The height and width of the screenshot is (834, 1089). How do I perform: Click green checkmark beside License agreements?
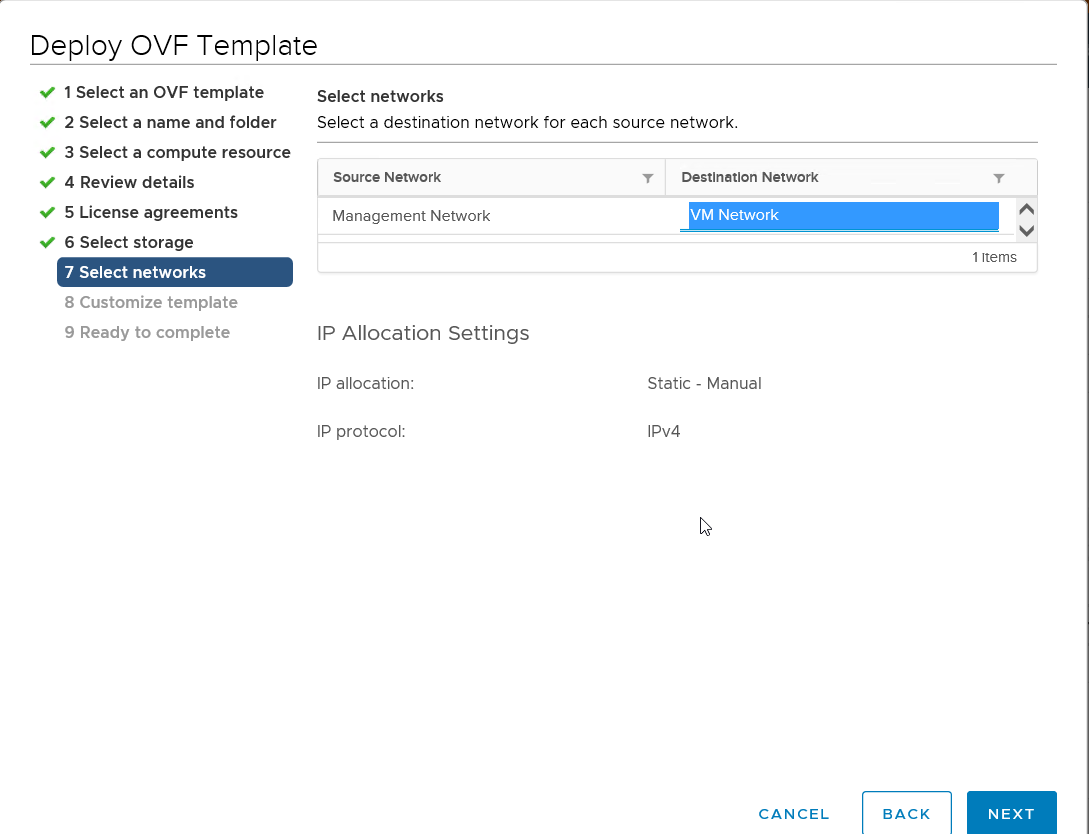click(x=47, y=212)
